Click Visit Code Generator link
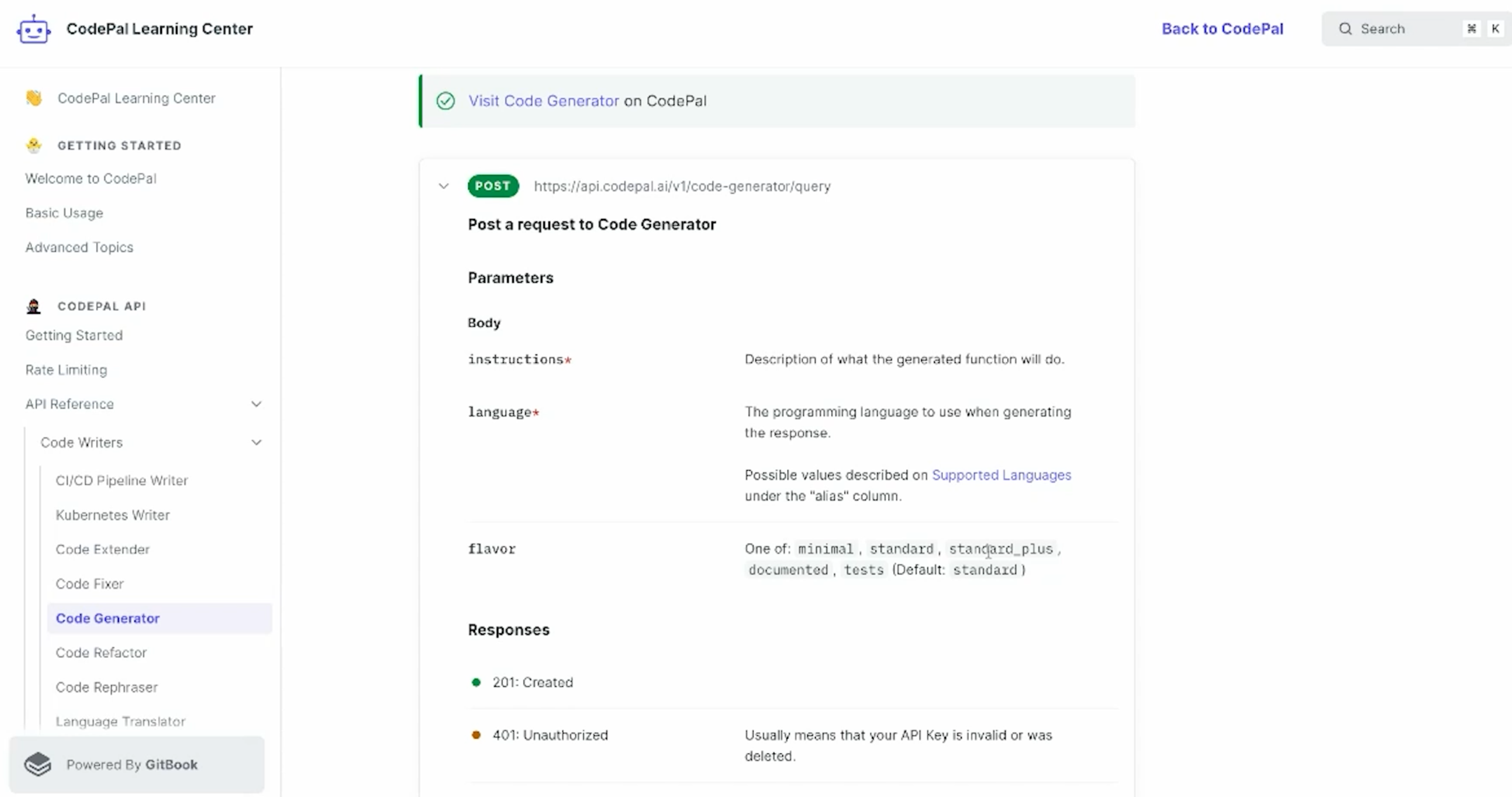This screenshot has width=1512, height=797. click(x=544, y=101)
